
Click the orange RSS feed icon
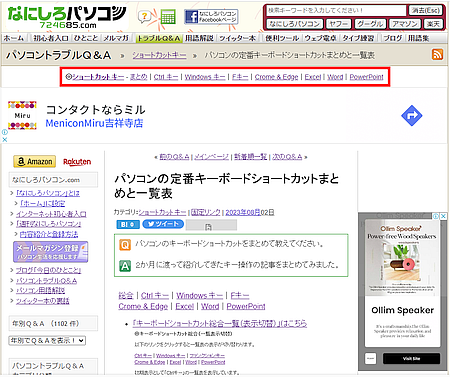pos(437,54)
